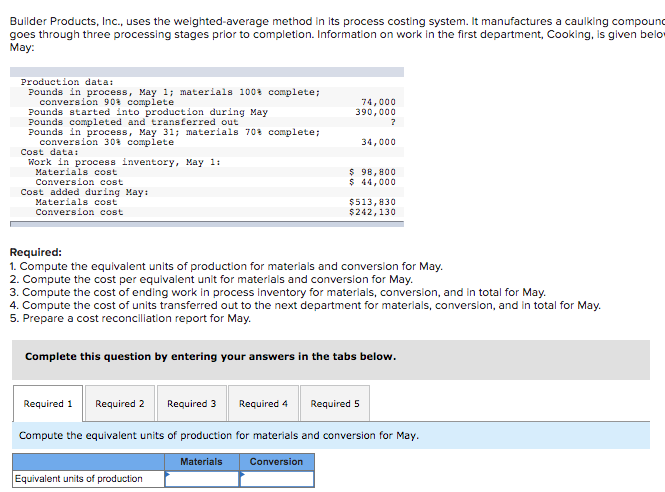Click requirement 4 about units transferred out
This screenshot has height=492, width=665.
[305, 305]
